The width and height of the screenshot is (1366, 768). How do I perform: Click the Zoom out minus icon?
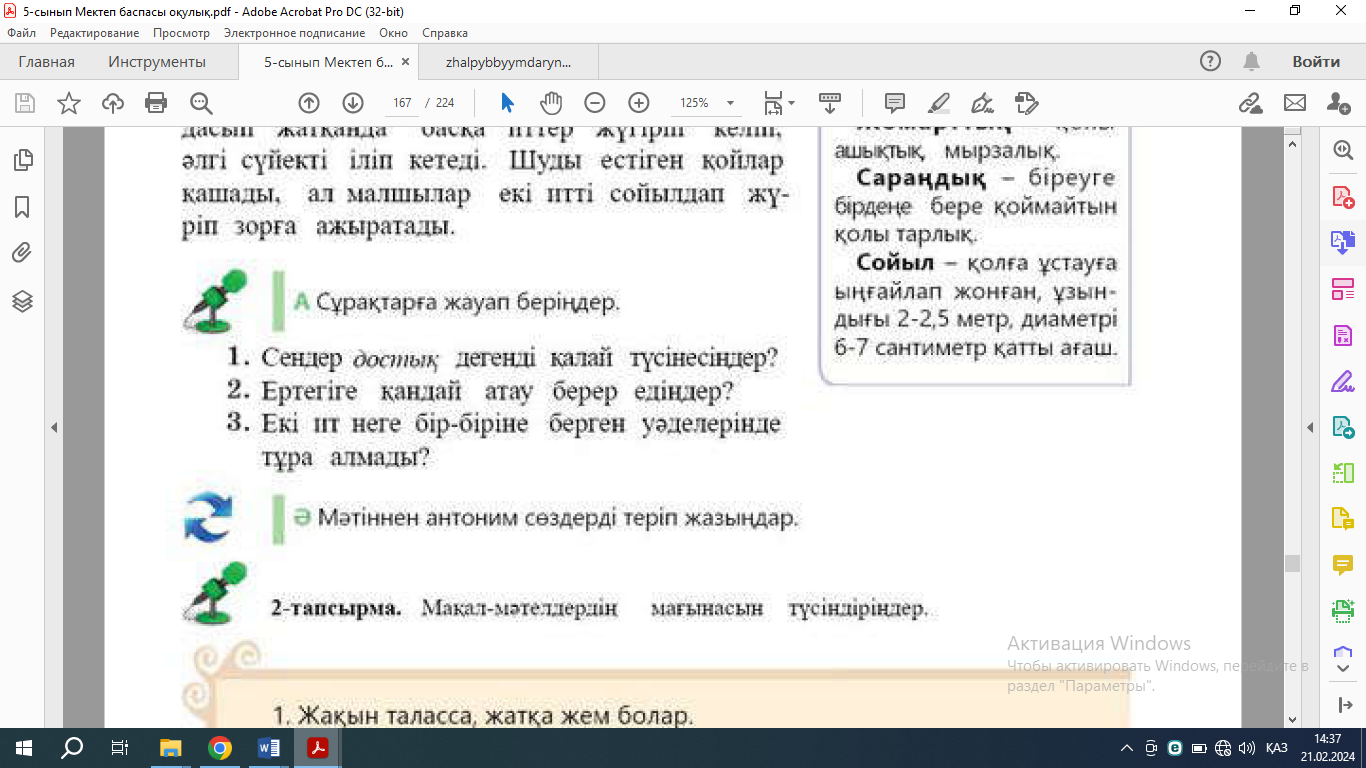[595, 103]
